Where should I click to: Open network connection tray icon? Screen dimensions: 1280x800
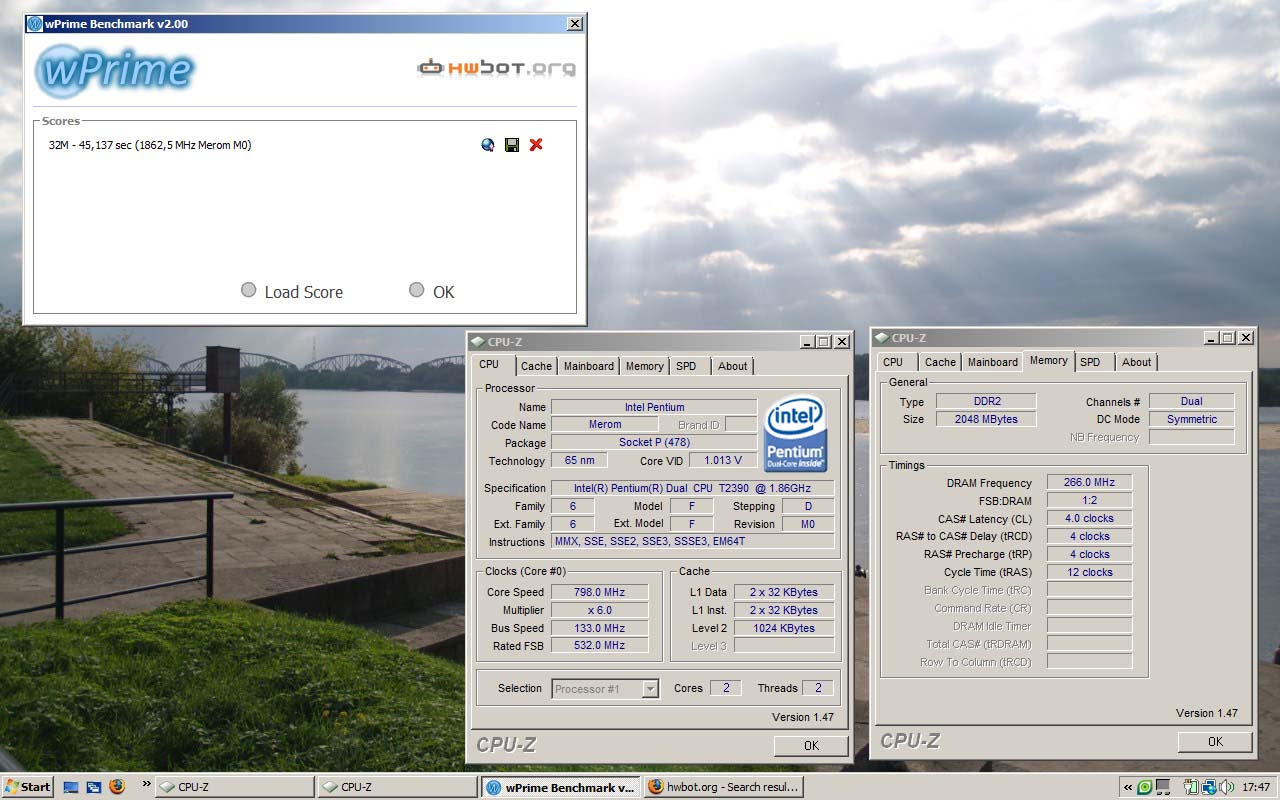click(x=1209, y=788)
